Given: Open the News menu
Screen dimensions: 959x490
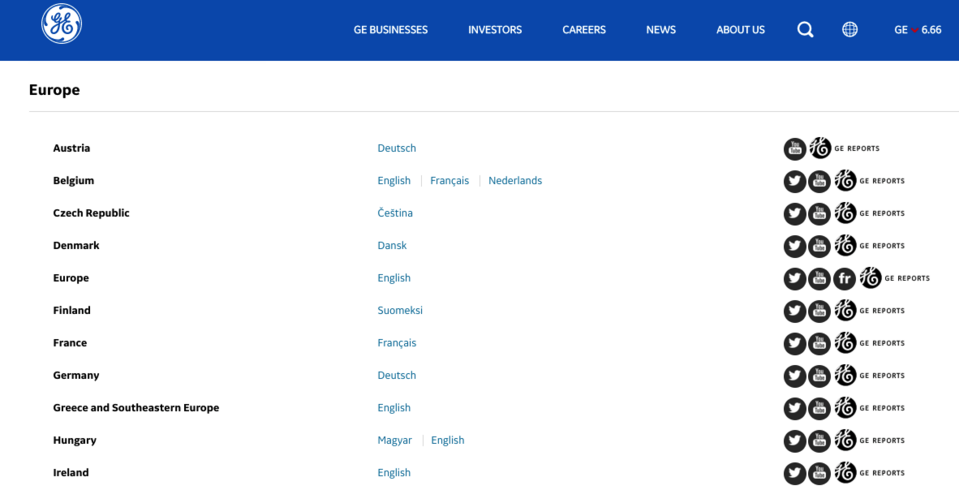Looking at the screenshot, I should point(661,29).
